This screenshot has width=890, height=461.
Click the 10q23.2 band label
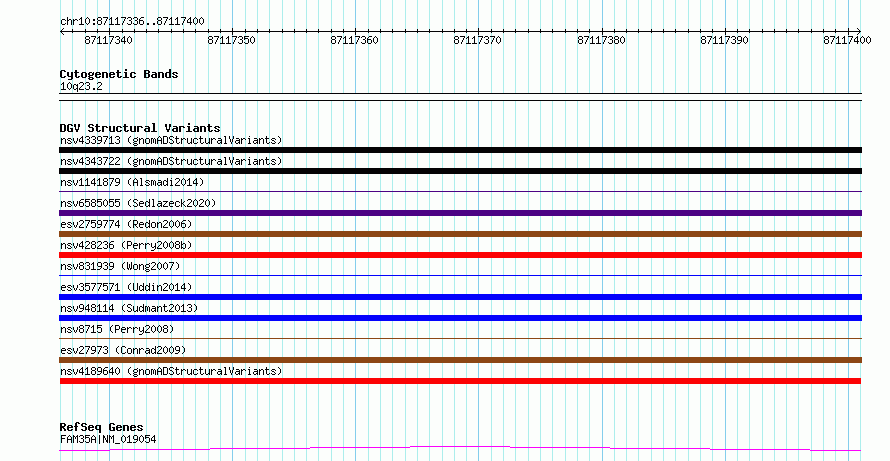coord(81,86)
